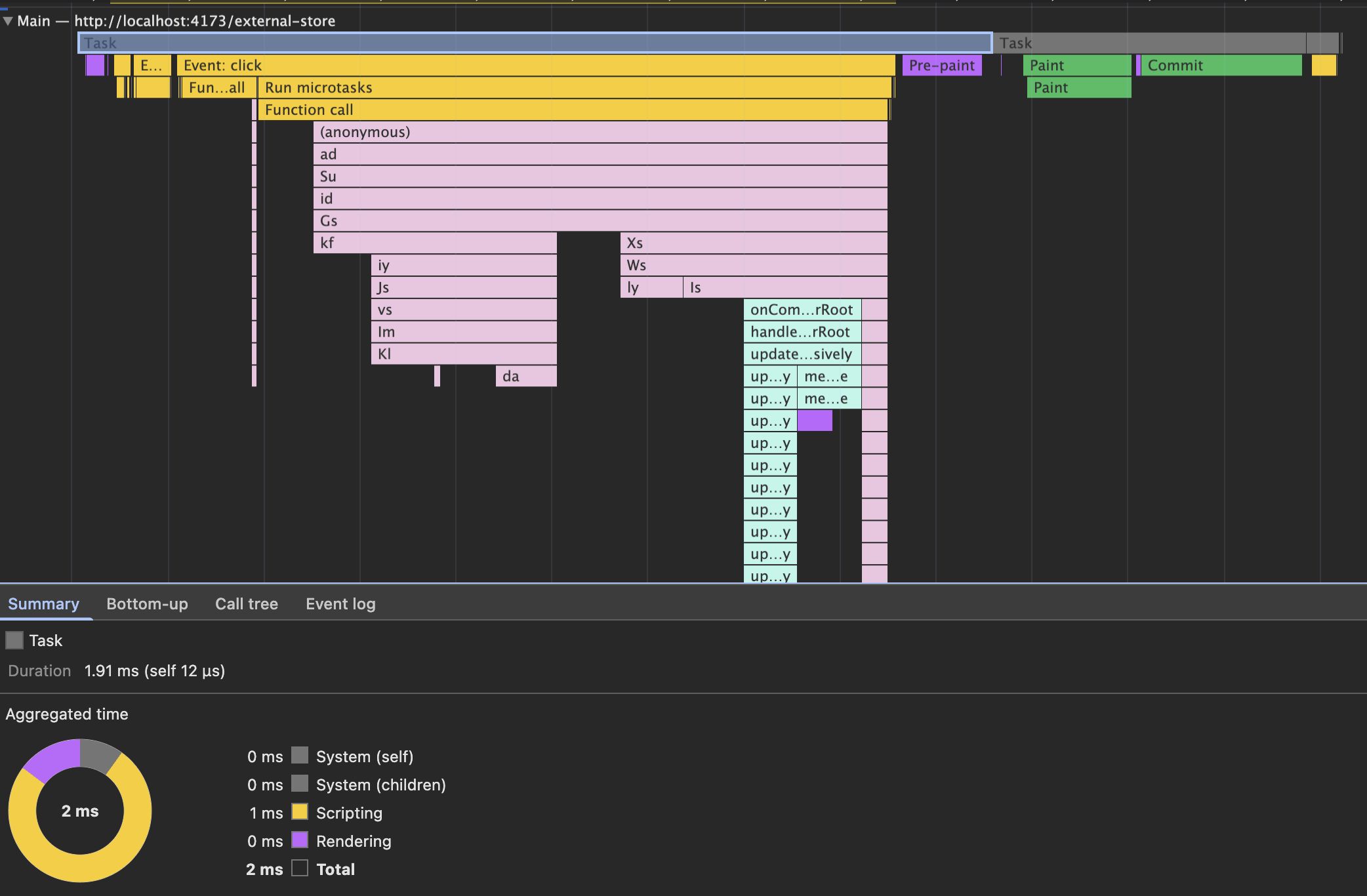The image size is (1367, 896).
Task: Click the 2 ms aggregated time donut chart
Action: pyautogui.click(x=78, y=811)
